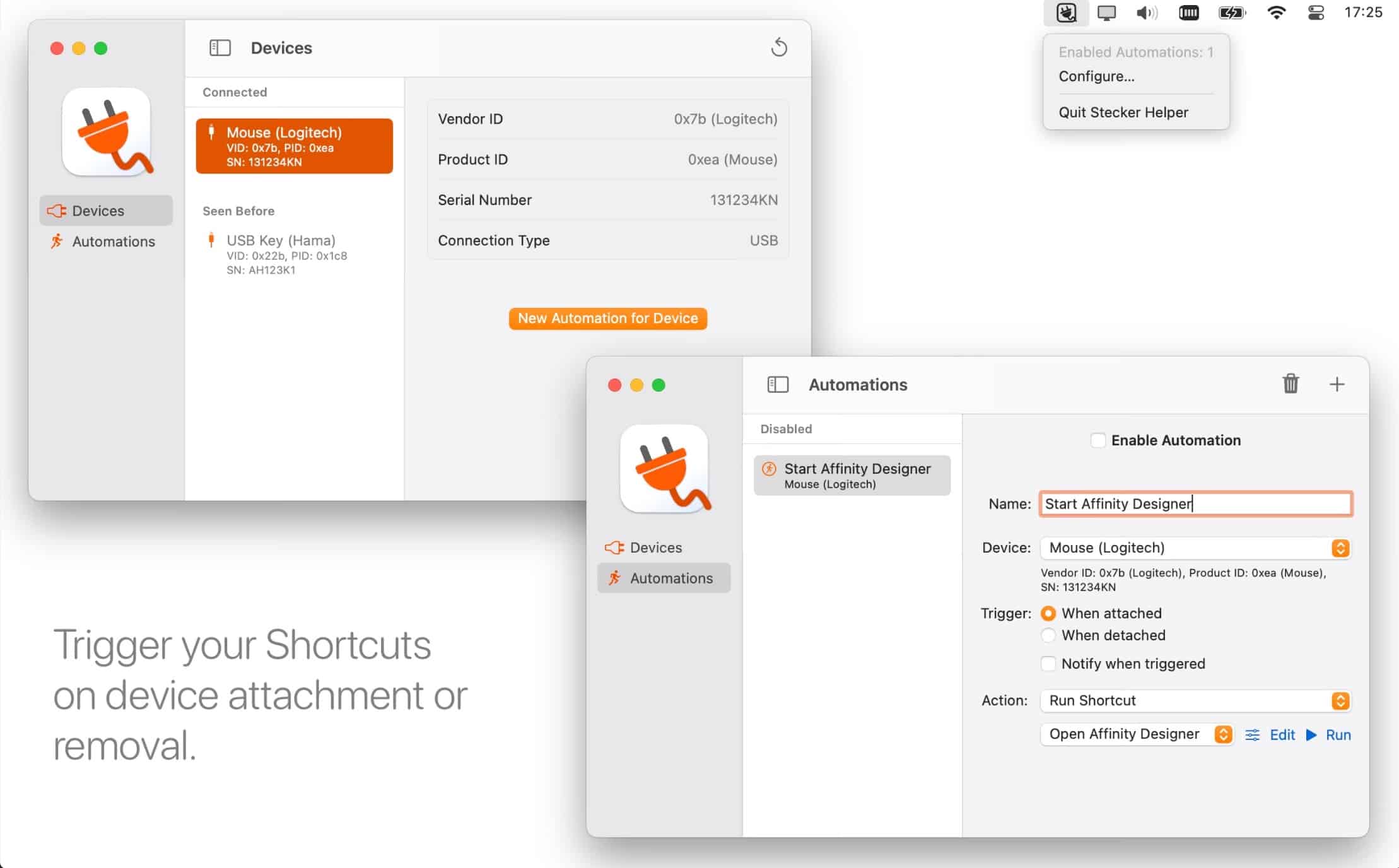Select Devices in Automations window sidebar
Screen dimensions: 1399x868
point(664,548)
